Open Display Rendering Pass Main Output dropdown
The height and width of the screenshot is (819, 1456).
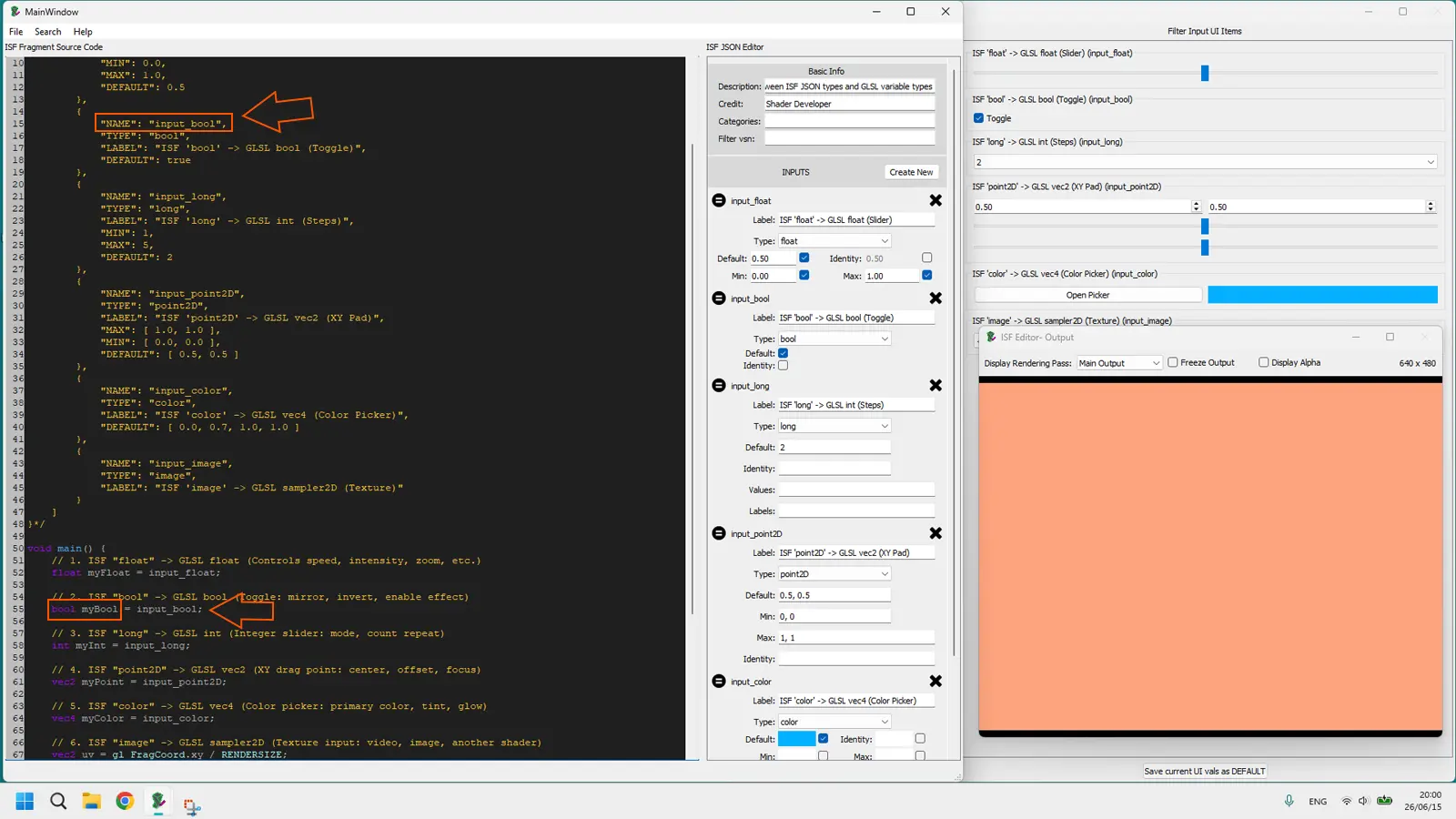click(x=1119, y=363)
